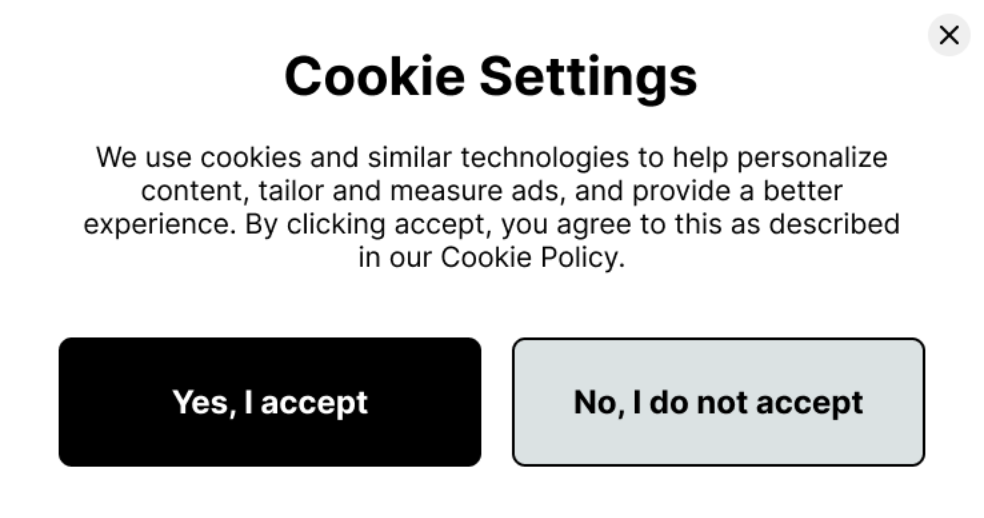Agree to cookie usage
This screenshot has width=984, height=518.
click(269, 402)
